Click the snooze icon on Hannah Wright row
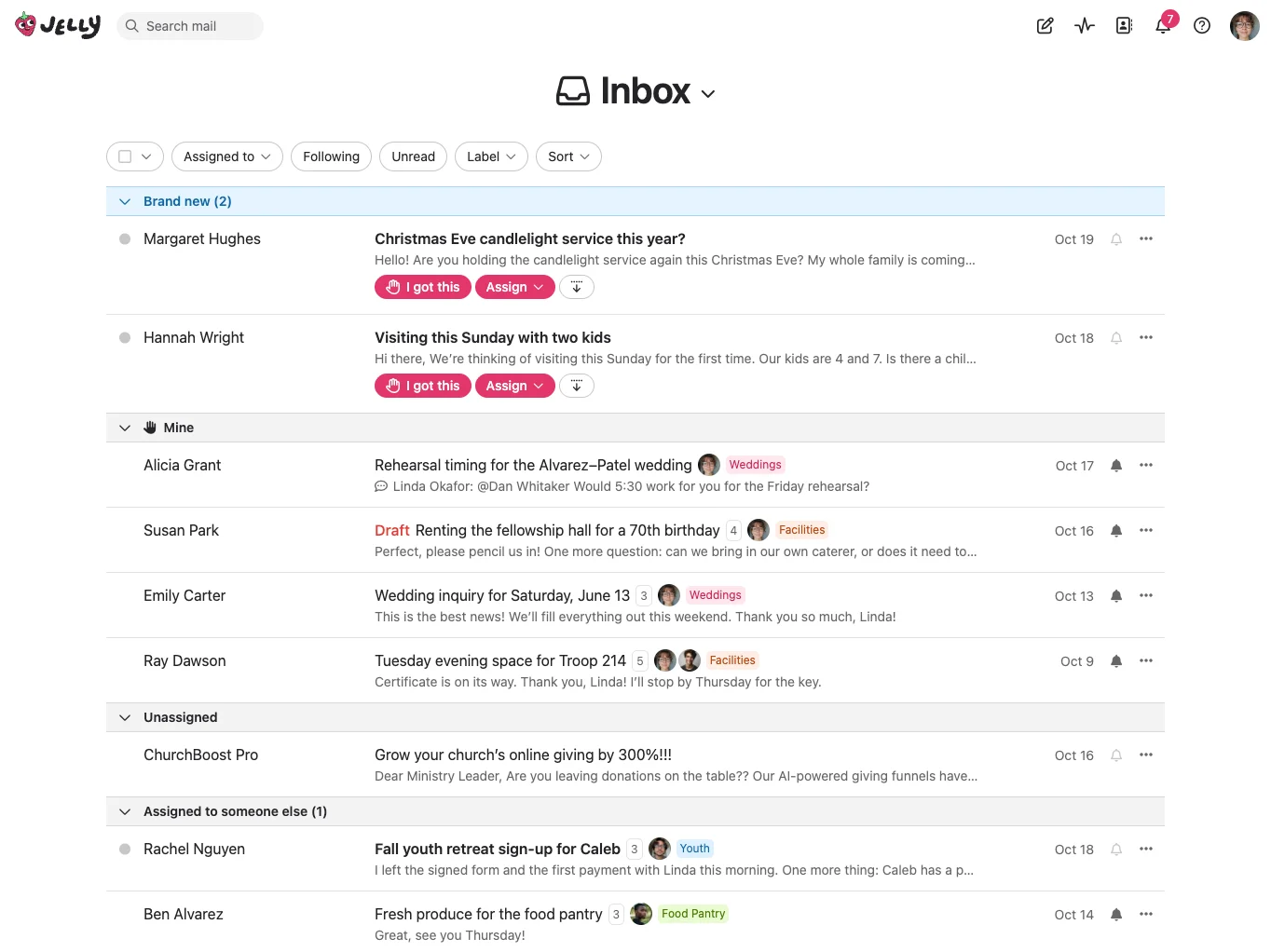Screen dimensions: 1271x952 pyautogui.click(x=577, y=386)
